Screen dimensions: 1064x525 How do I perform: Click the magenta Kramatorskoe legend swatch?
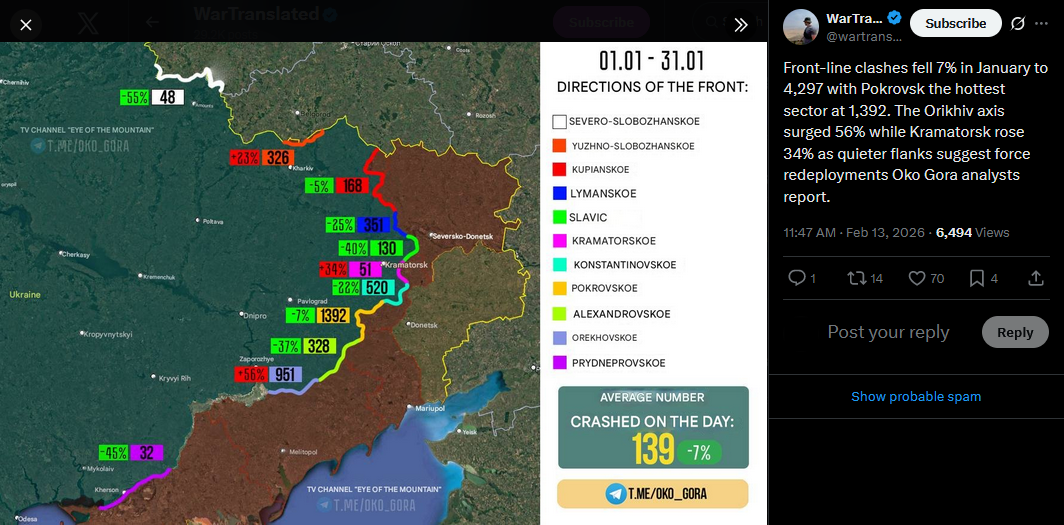click(x=559, y=241)
